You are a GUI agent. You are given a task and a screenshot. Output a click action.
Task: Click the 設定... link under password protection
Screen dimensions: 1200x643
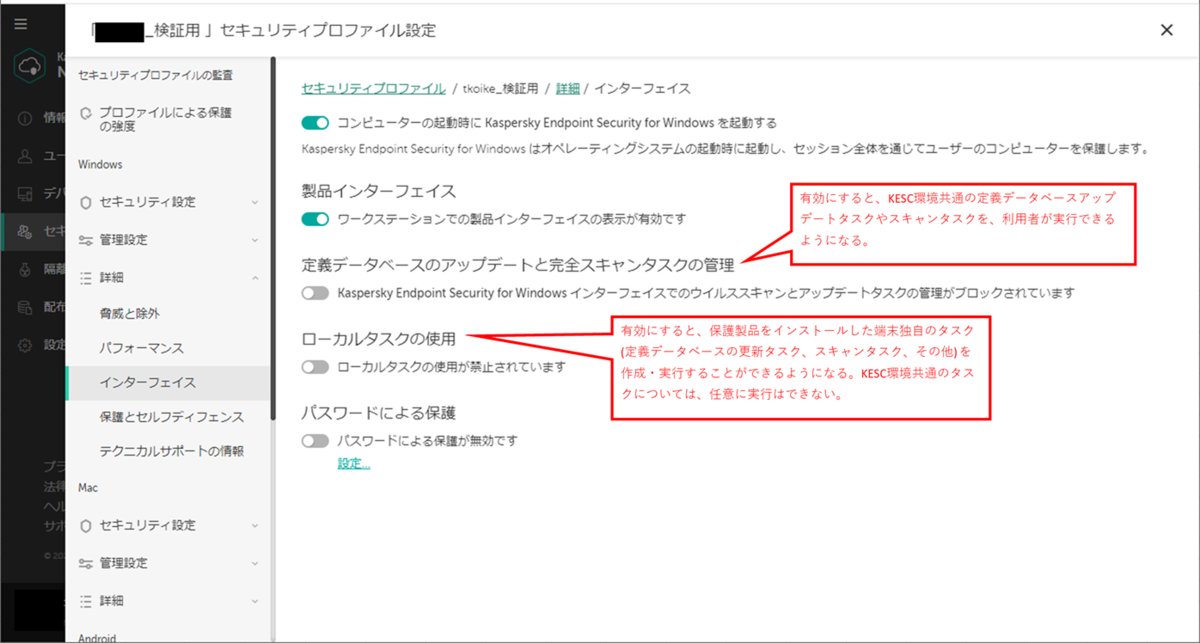coord(352,464)
